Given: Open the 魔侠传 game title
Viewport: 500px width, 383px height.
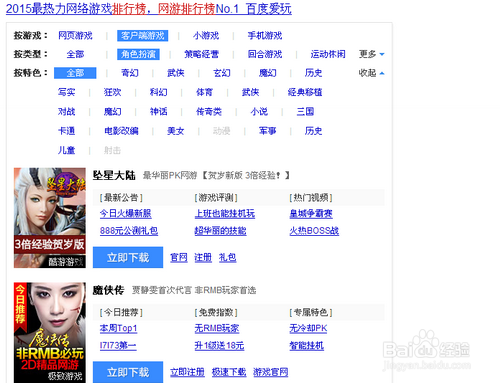Looking at the screenshot, I should [x=108, y=290].
